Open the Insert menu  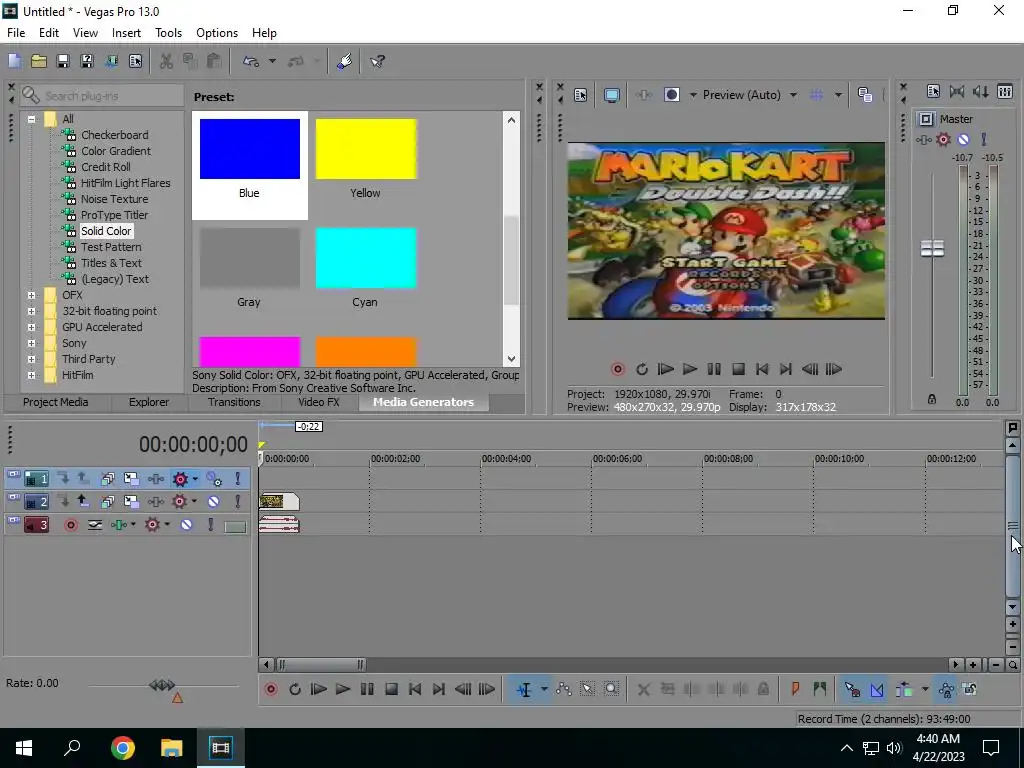click(126, 33)
